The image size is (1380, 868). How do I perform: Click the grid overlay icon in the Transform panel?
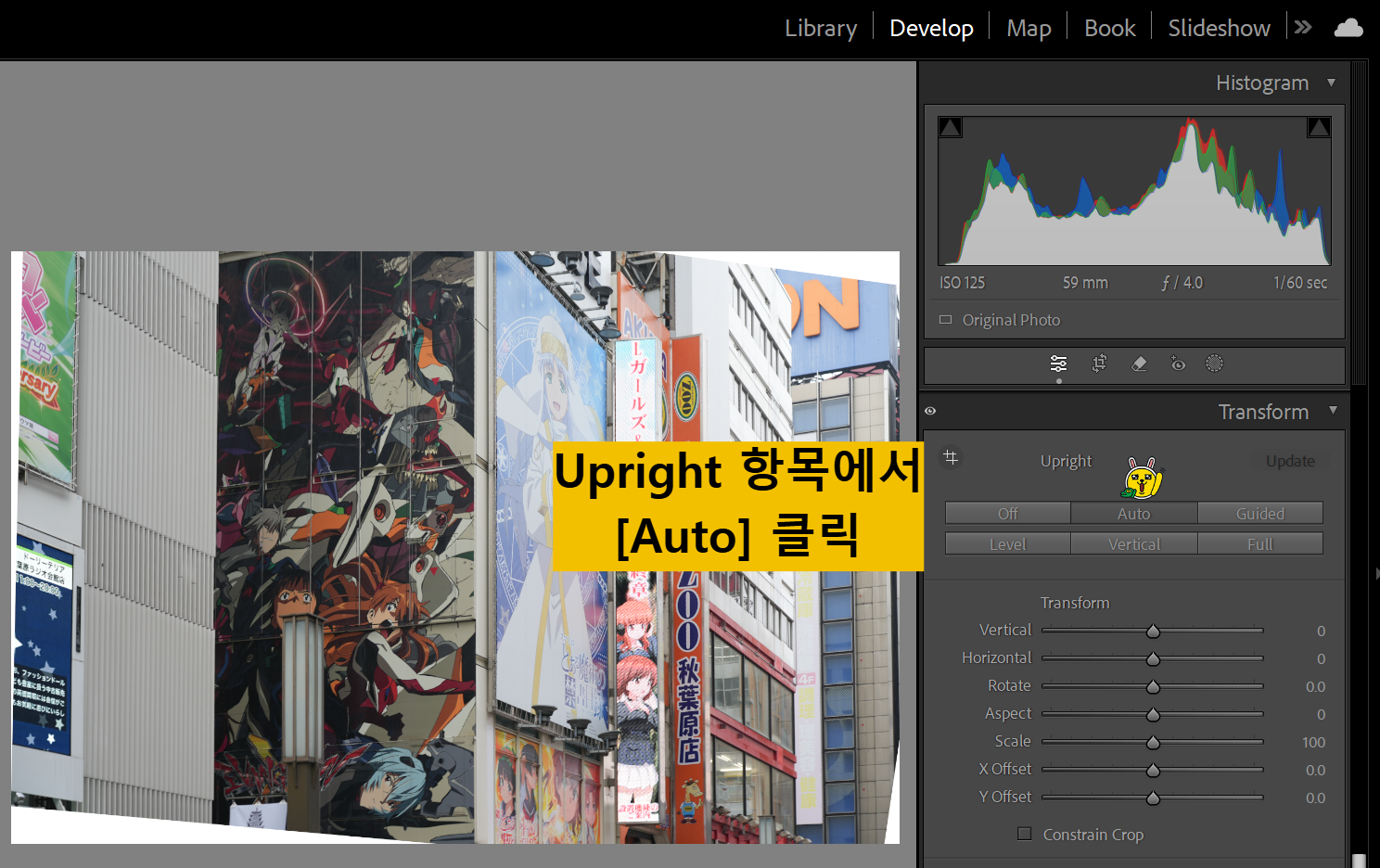pyautogui.click(x=951, y=457)
